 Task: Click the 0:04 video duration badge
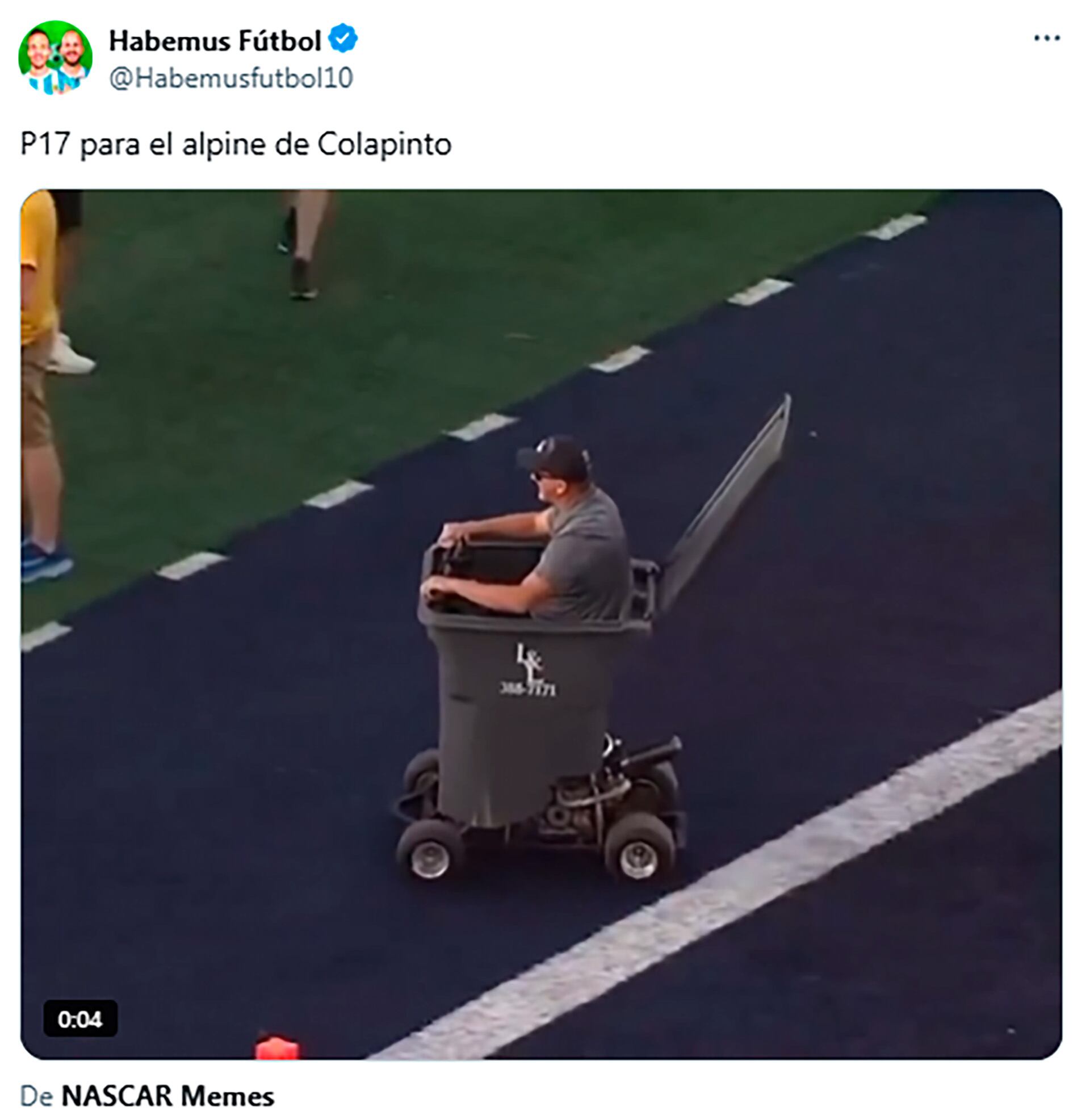pyautogui.click(x=80, y=1019)
